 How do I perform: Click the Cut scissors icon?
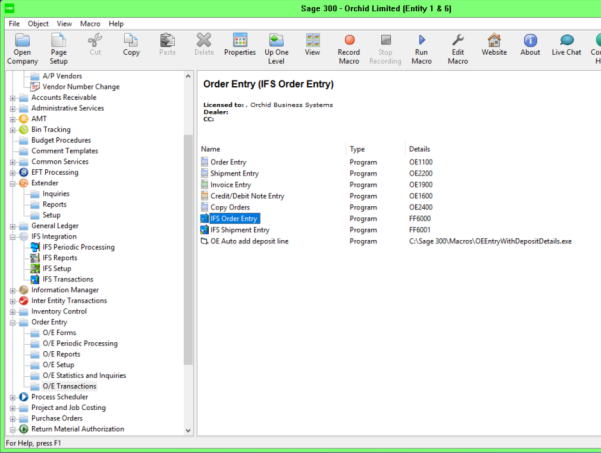tap(95, 40)
